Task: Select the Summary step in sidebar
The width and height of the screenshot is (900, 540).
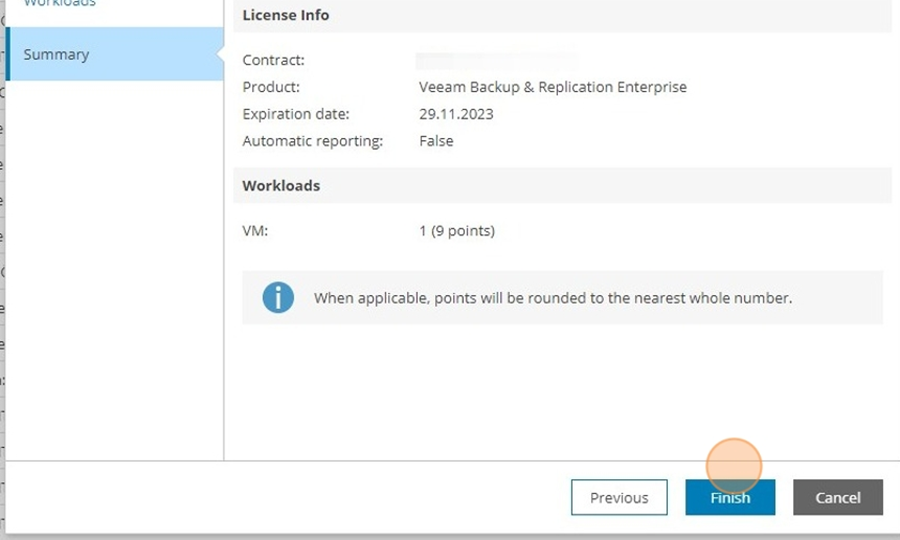Action: 115,54
